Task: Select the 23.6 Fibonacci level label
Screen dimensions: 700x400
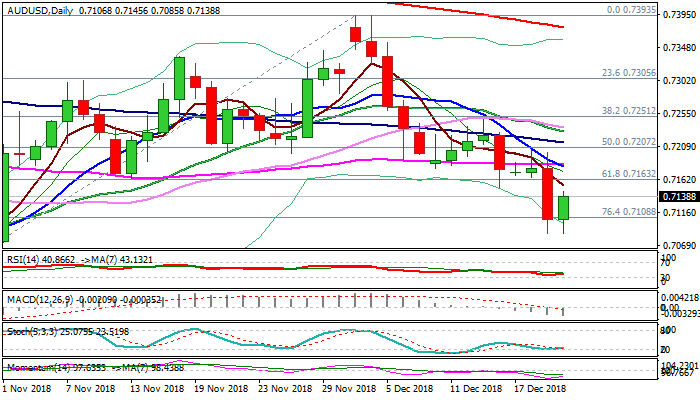Action: click(627, 73)
